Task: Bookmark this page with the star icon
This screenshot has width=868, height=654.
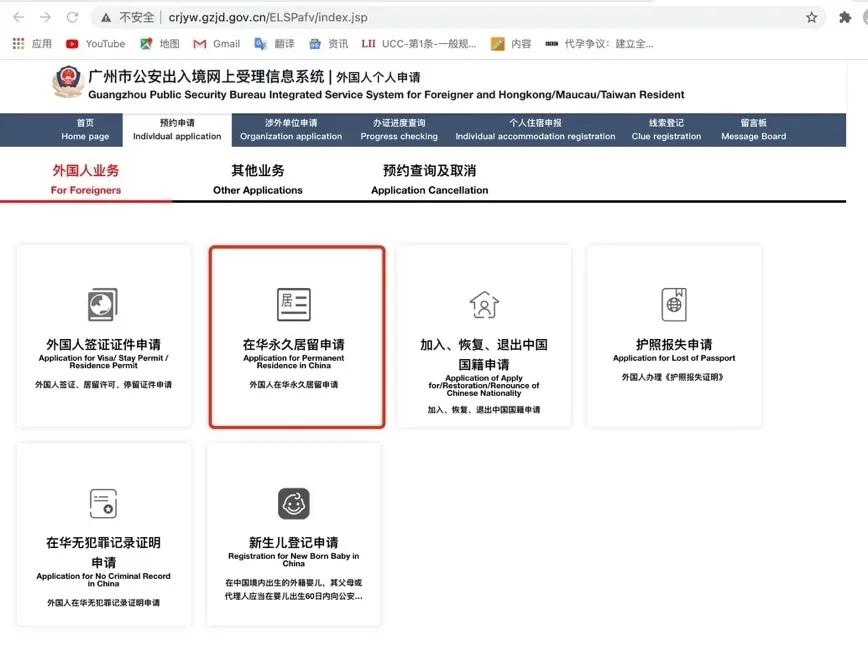Action: (x=813, y=16)
